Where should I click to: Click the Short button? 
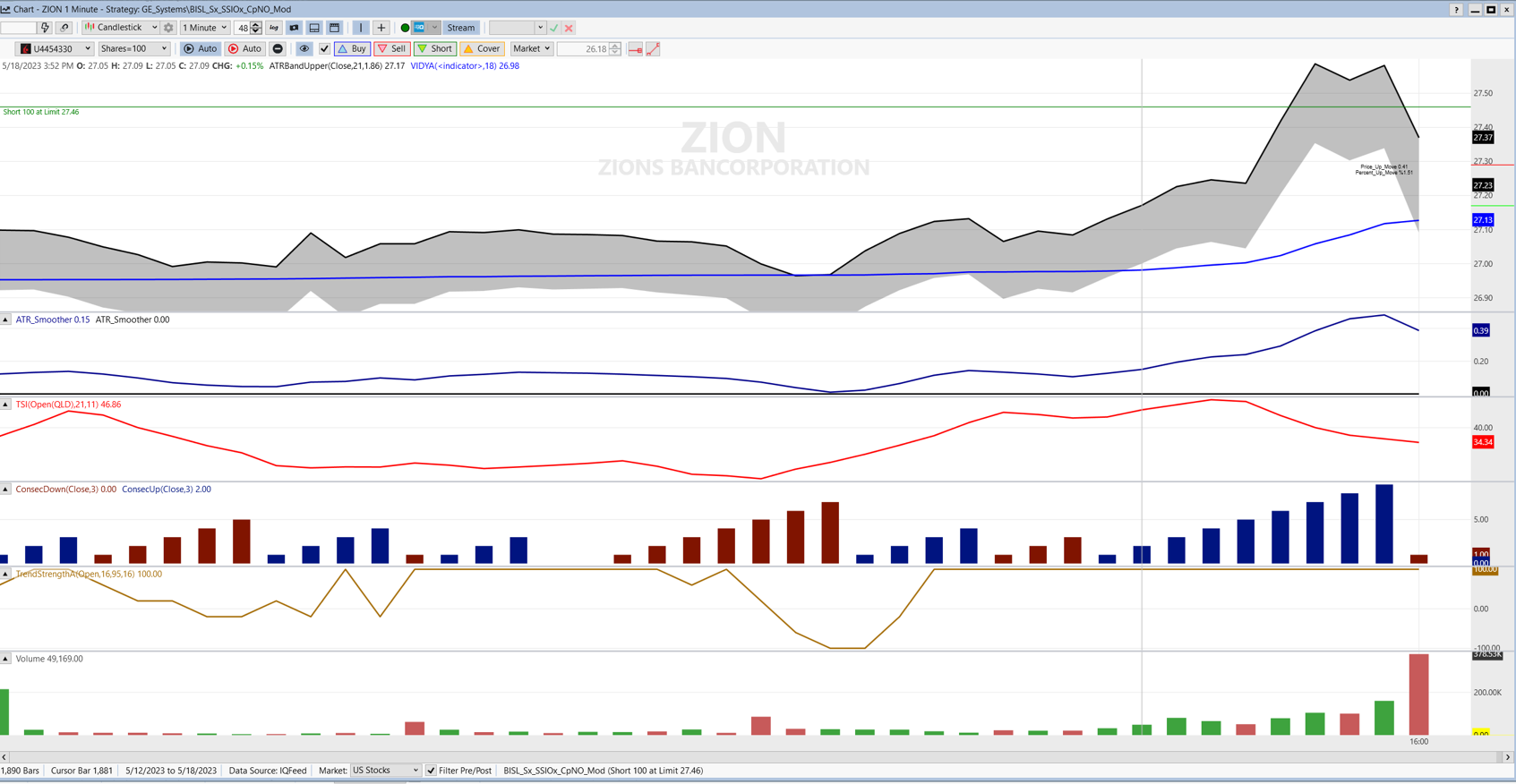pos(435,49)
